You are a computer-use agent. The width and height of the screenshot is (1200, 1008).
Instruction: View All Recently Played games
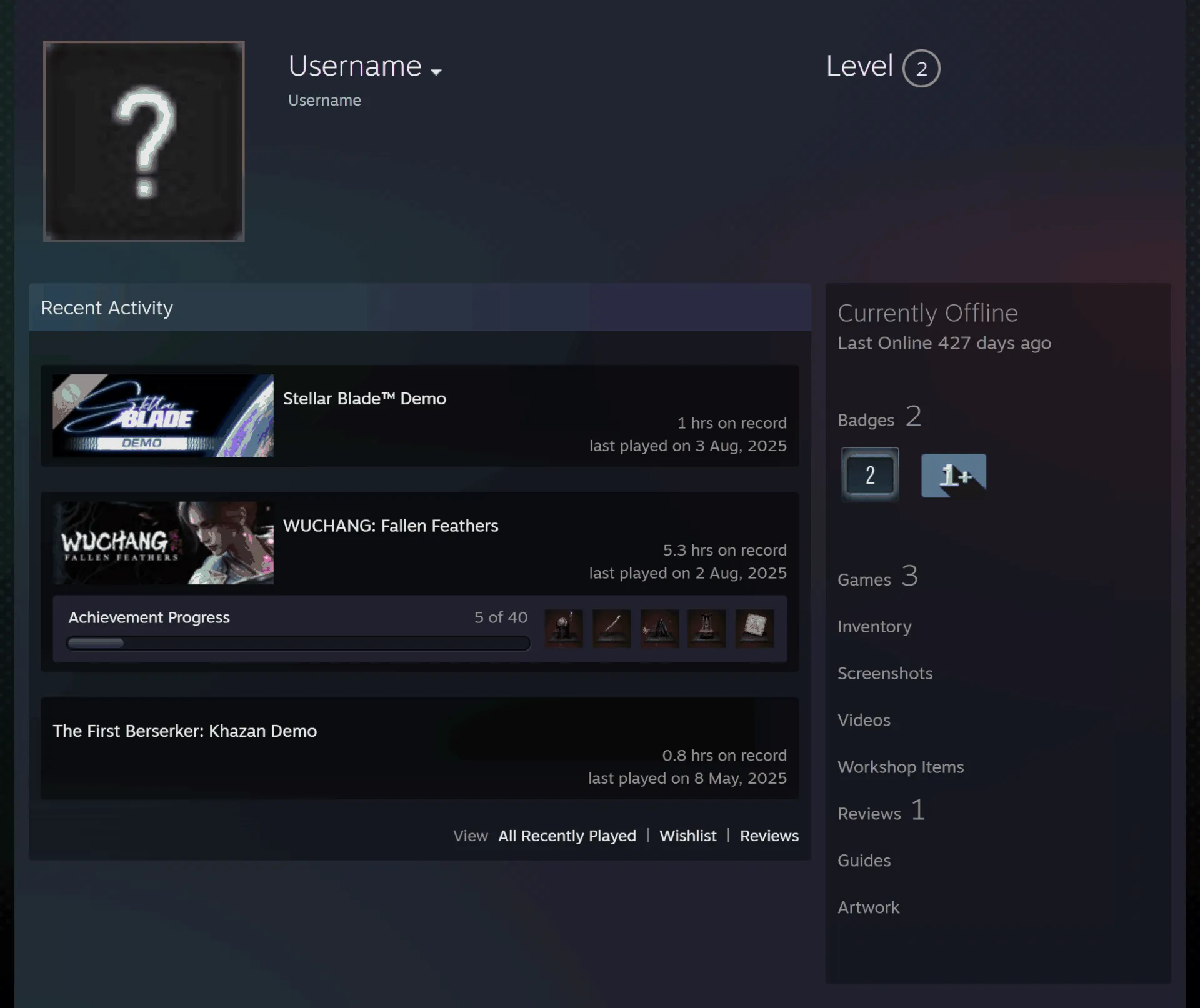pos(567,836)
